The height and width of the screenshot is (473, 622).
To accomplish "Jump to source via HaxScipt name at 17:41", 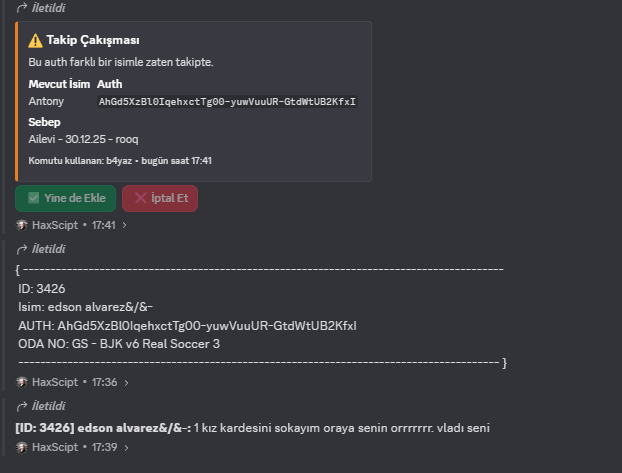I will (55, 225).
